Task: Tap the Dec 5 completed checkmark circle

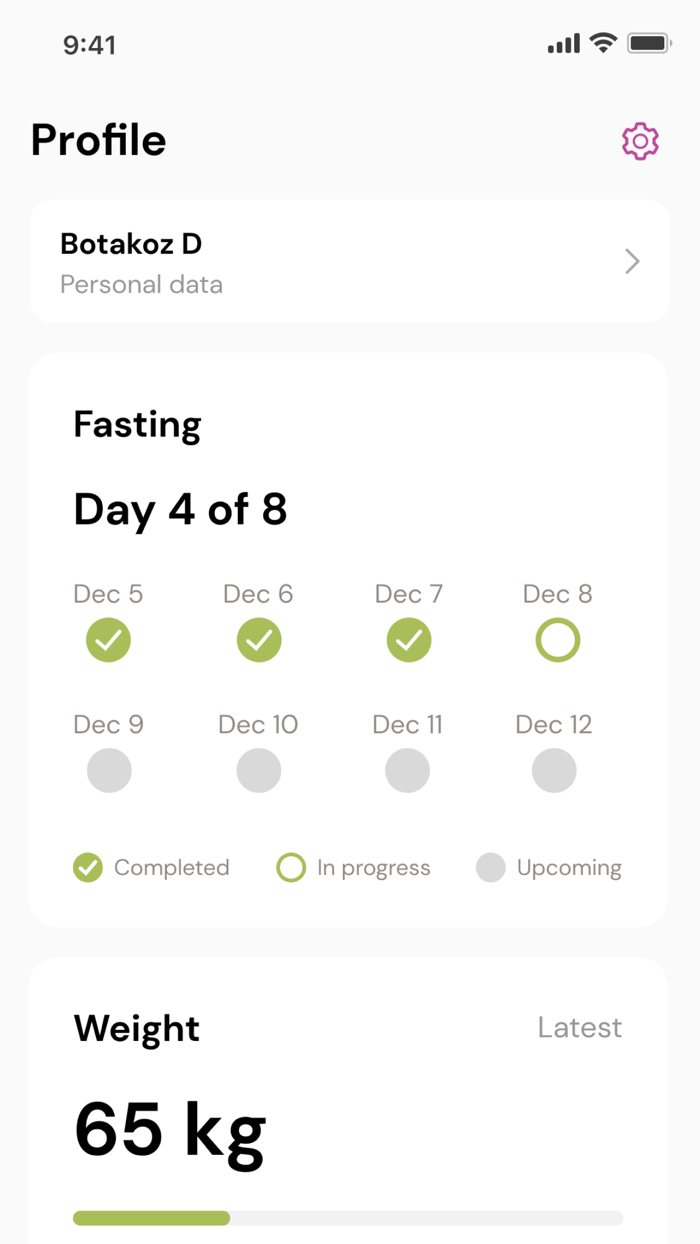Action: coord(108,640)
